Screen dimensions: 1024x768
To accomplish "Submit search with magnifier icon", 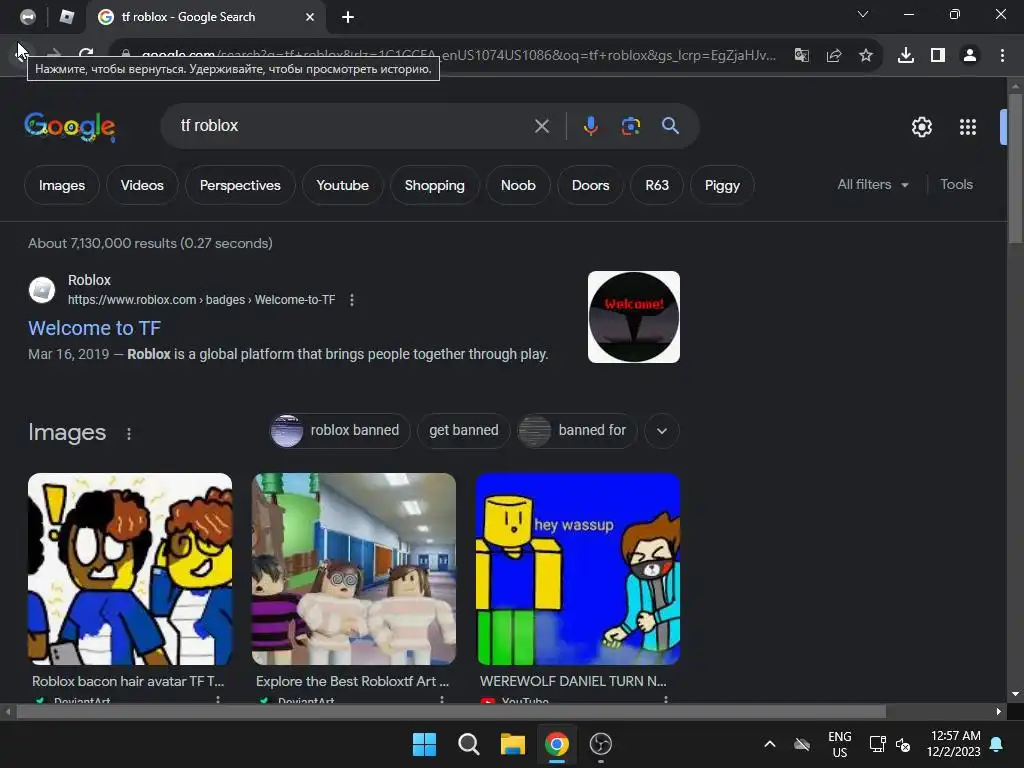I will click(671, 126).
